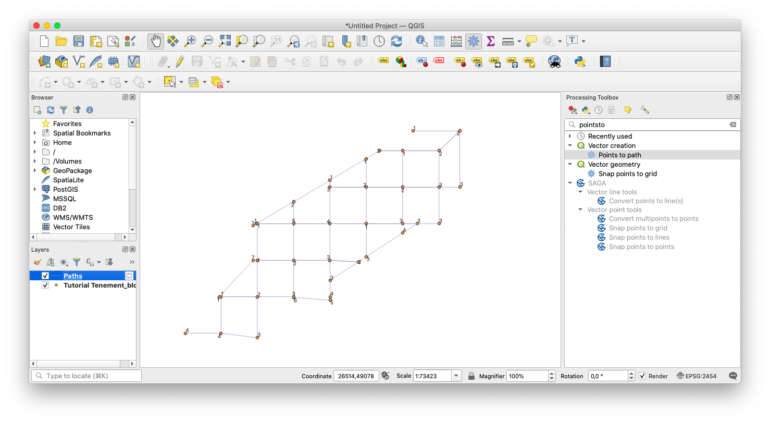The width and height of the screenshot is (770, 422).
Task: Create a new project with the blank page icon
Action: (x=44, y=41)
